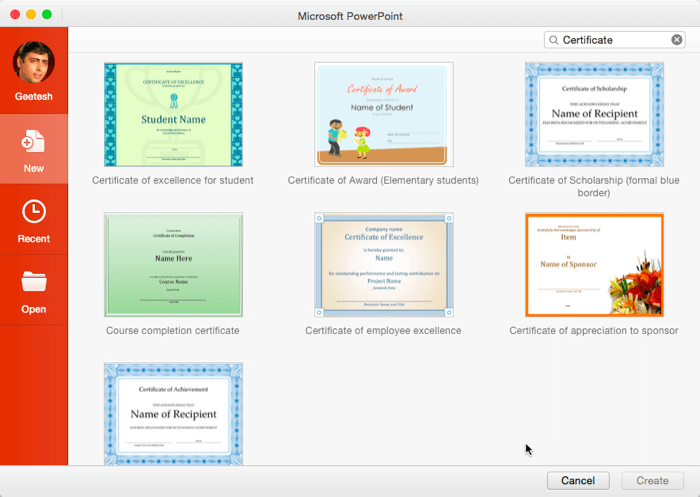700x497 pixels.
Task: Select Certificate of excellence for student thumbnail
Action: coord(174,115)
